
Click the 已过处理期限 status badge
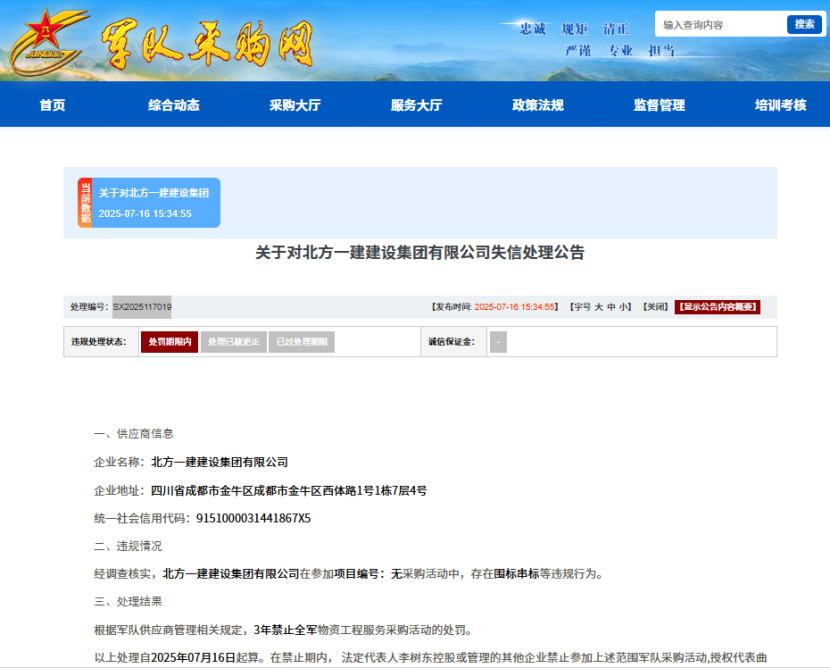302,342
